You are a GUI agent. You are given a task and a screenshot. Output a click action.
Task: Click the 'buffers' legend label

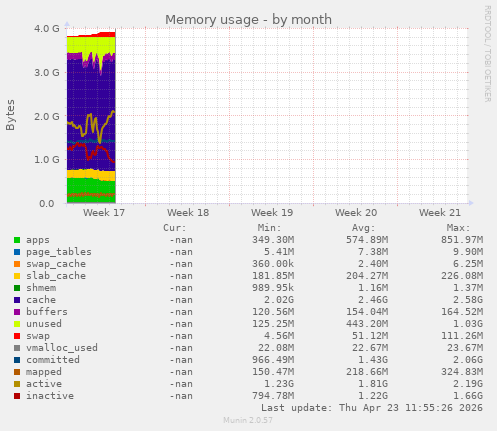47,312
